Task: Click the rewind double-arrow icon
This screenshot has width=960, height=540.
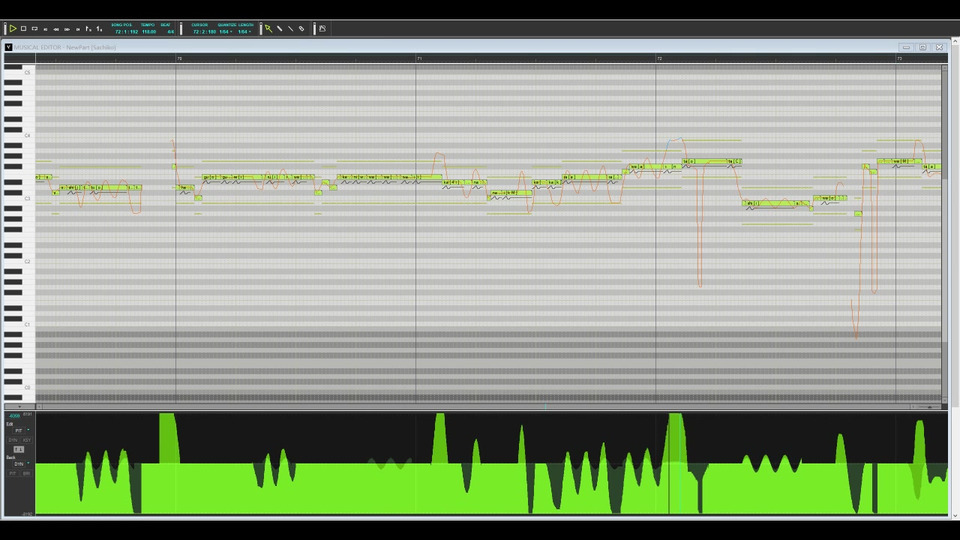Action: coord(56,29)
